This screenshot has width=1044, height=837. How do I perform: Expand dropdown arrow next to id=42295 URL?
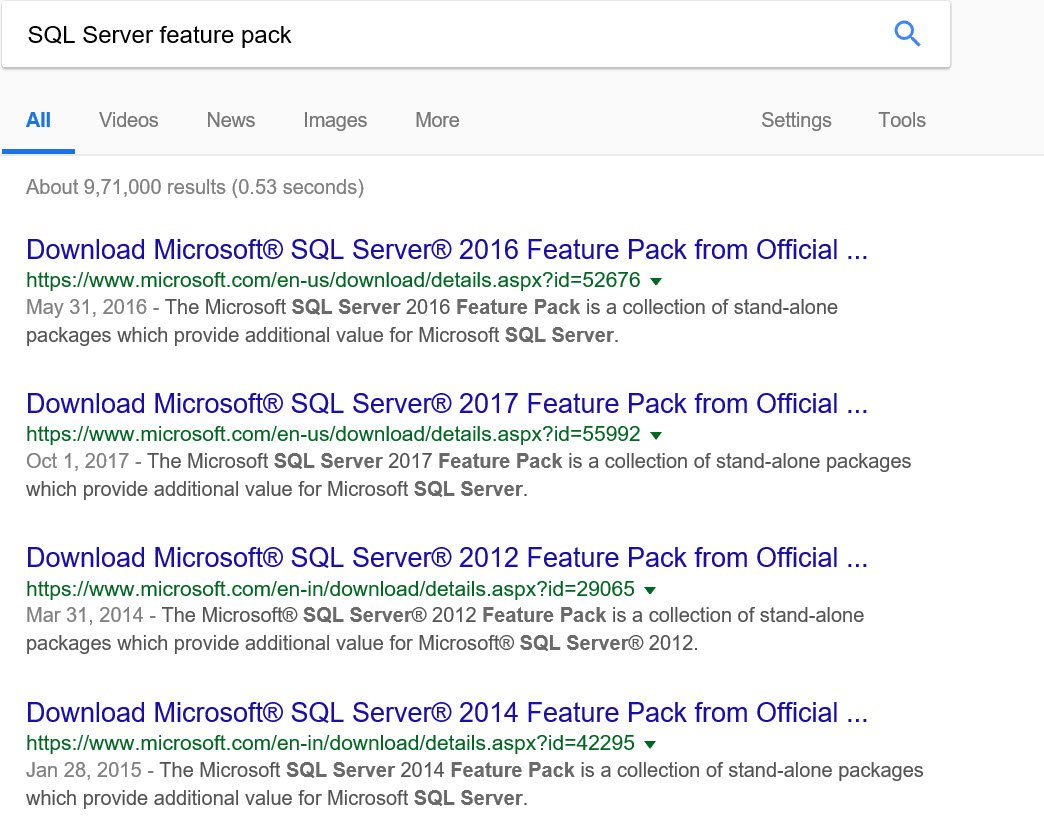tap(651, 744)
